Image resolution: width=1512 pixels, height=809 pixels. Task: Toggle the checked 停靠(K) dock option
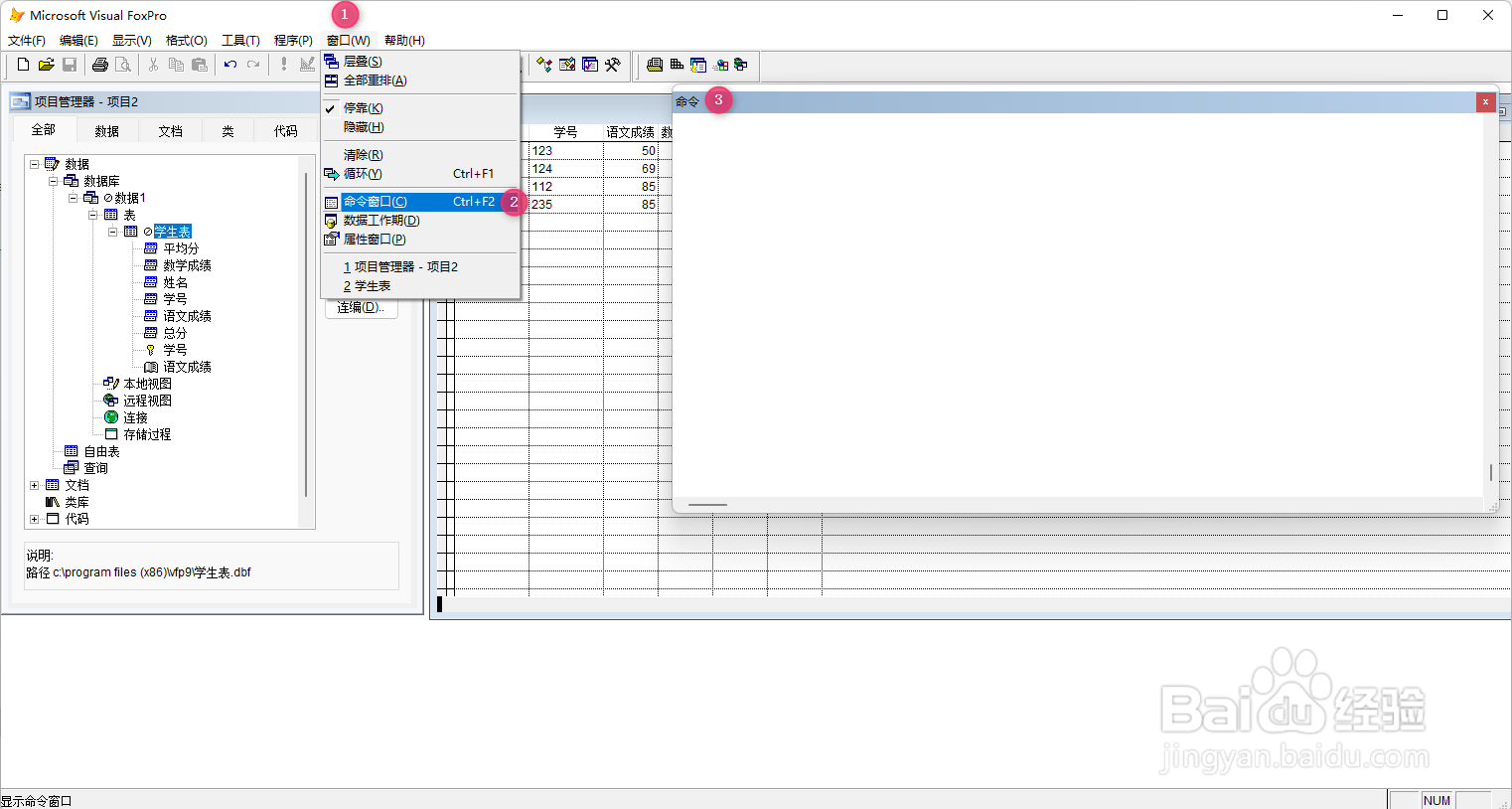[363, 108]
